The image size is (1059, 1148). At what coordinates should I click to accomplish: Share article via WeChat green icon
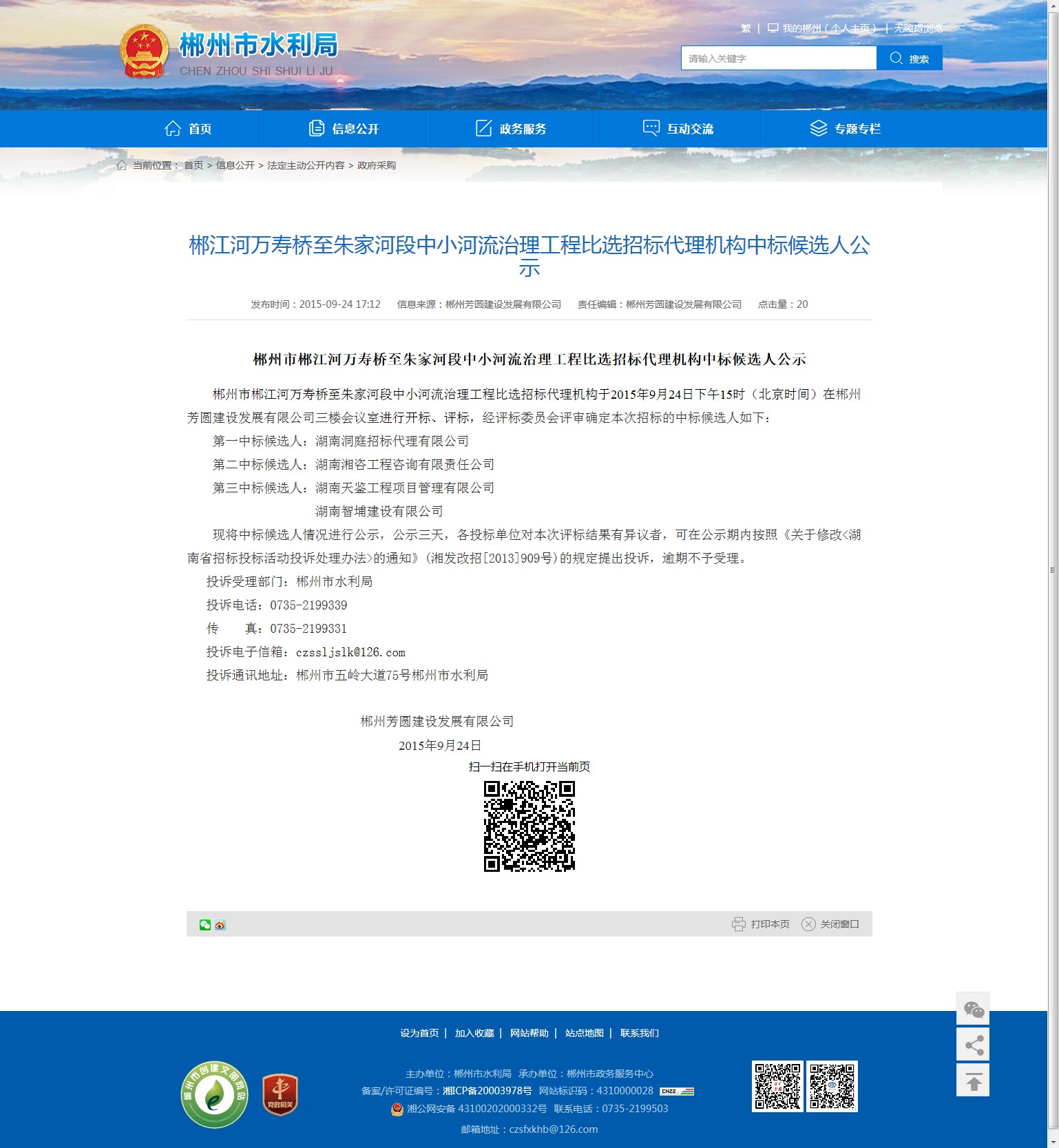click(x=205, y=925)
